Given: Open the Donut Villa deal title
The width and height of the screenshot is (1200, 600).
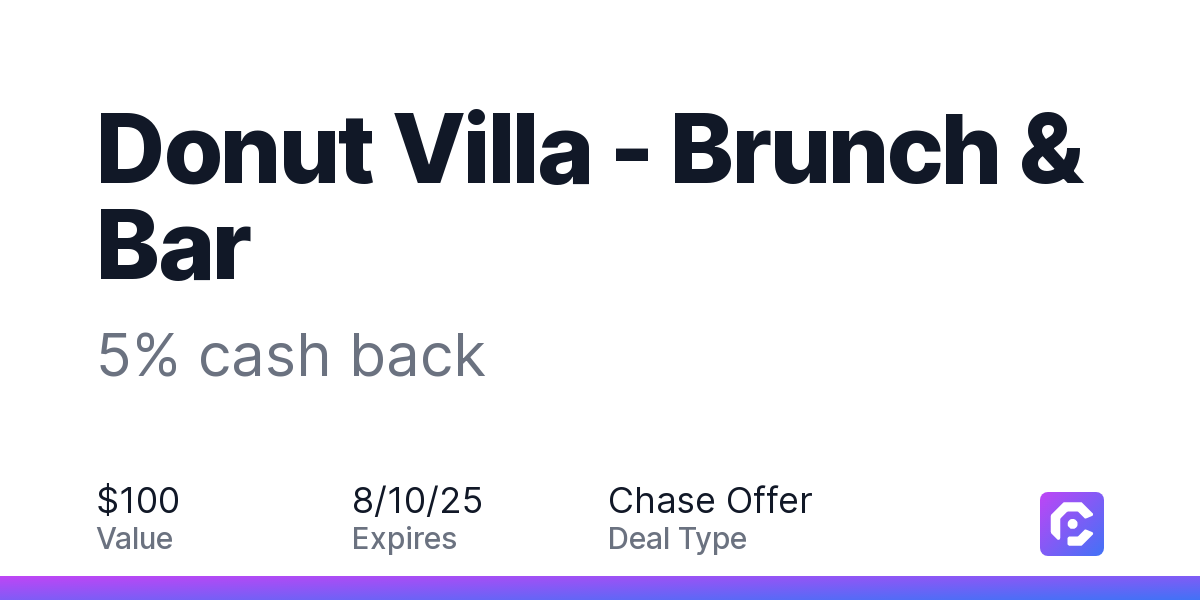Looking at the screenshot, I should pyautogui.click(x=590, y=196).
